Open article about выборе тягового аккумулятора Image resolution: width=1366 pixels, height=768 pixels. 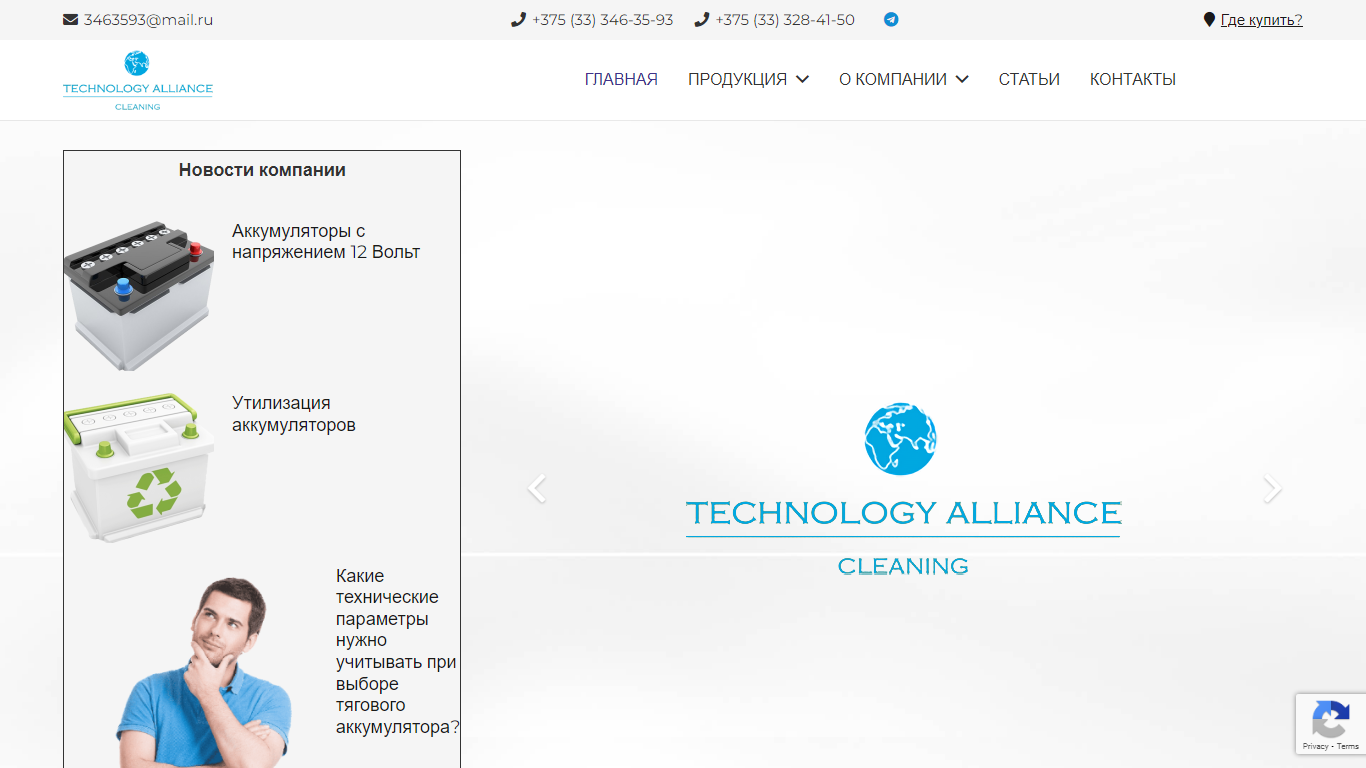click(x=397, y=652)
